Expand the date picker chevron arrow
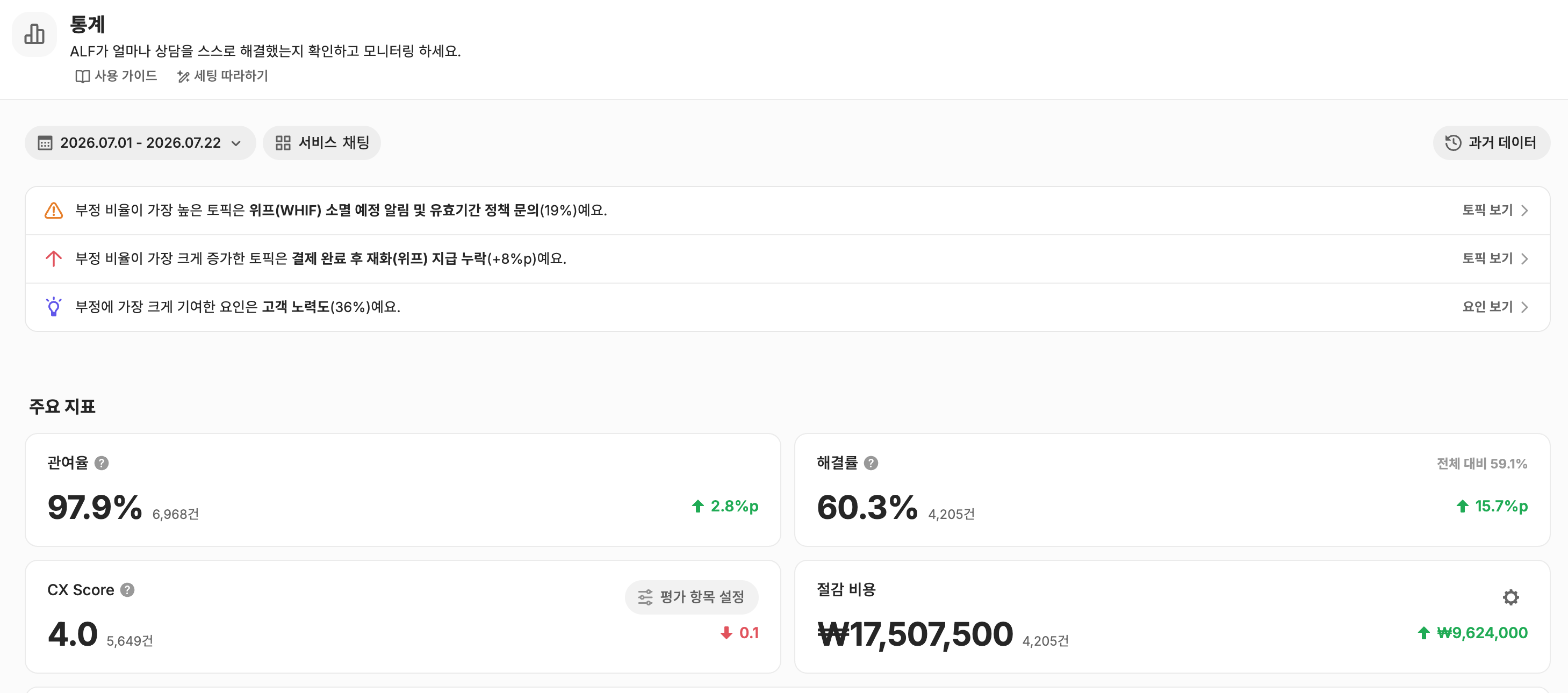The width and height of the screenshot is (1568, 693). [x=236, y=143]
